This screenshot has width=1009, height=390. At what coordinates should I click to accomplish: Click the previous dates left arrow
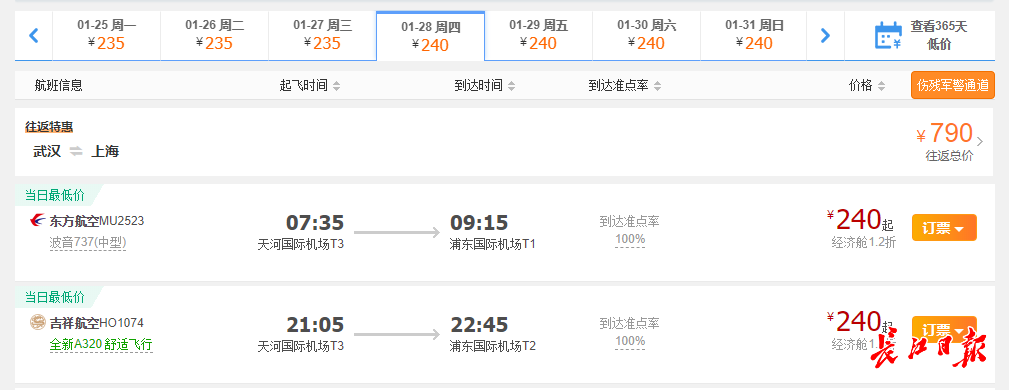[34, 35]
